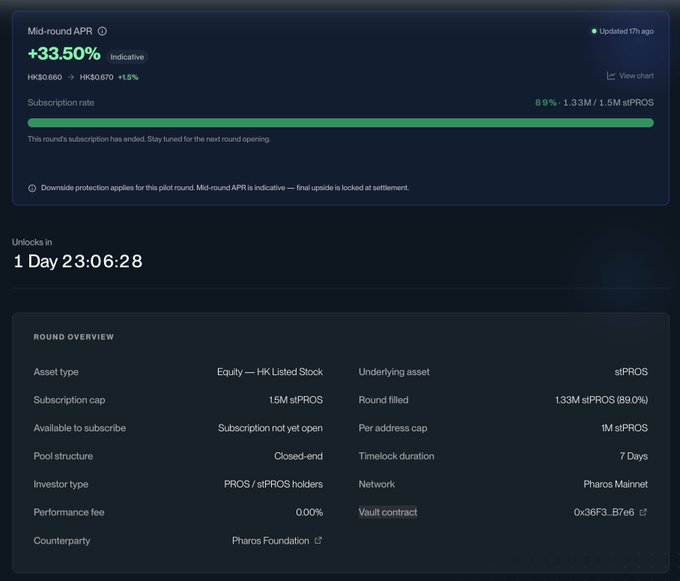Click the info icon before Downside protection notice
The image size is (680, 581).
[x=32, y=188]
